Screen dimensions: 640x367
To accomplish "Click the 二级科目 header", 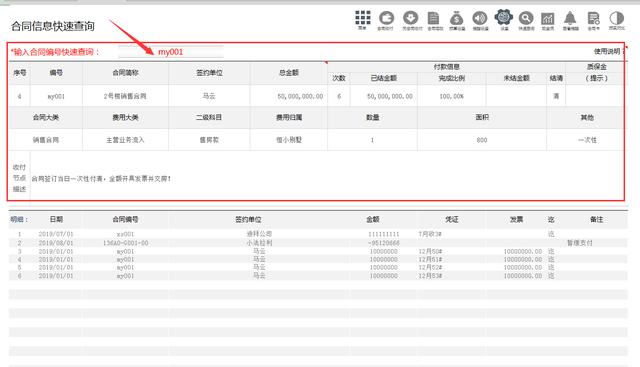I will pyautogui.click(x=209, y=117).
